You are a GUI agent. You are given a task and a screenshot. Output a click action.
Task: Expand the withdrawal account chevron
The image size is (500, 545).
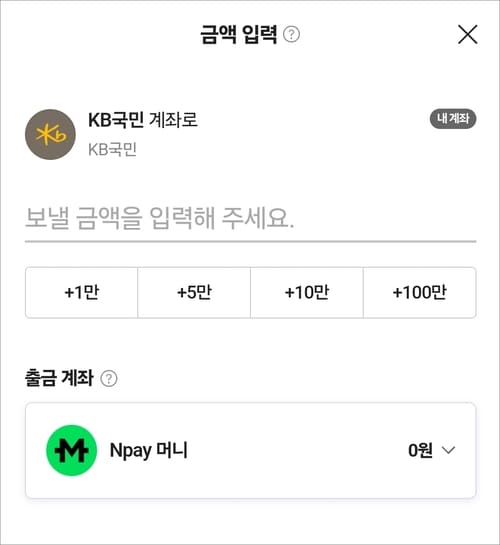(448, 450)
